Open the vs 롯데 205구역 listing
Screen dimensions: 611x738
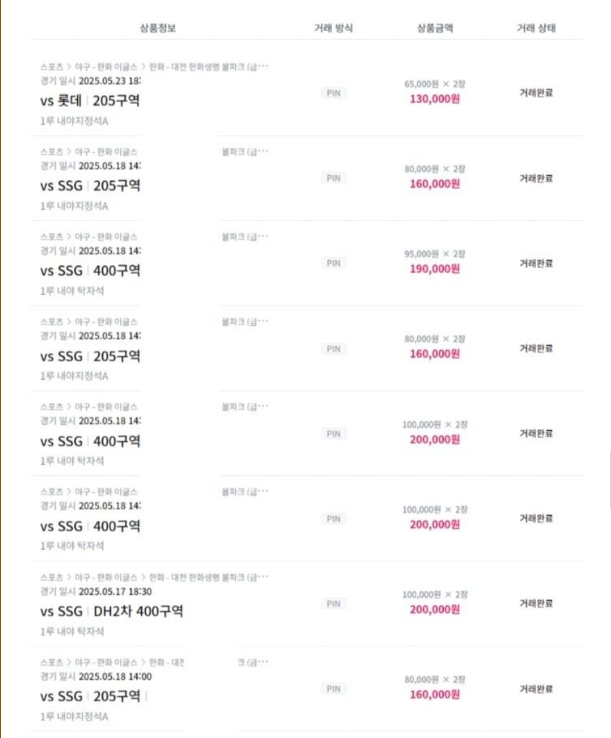coord(90,100)
